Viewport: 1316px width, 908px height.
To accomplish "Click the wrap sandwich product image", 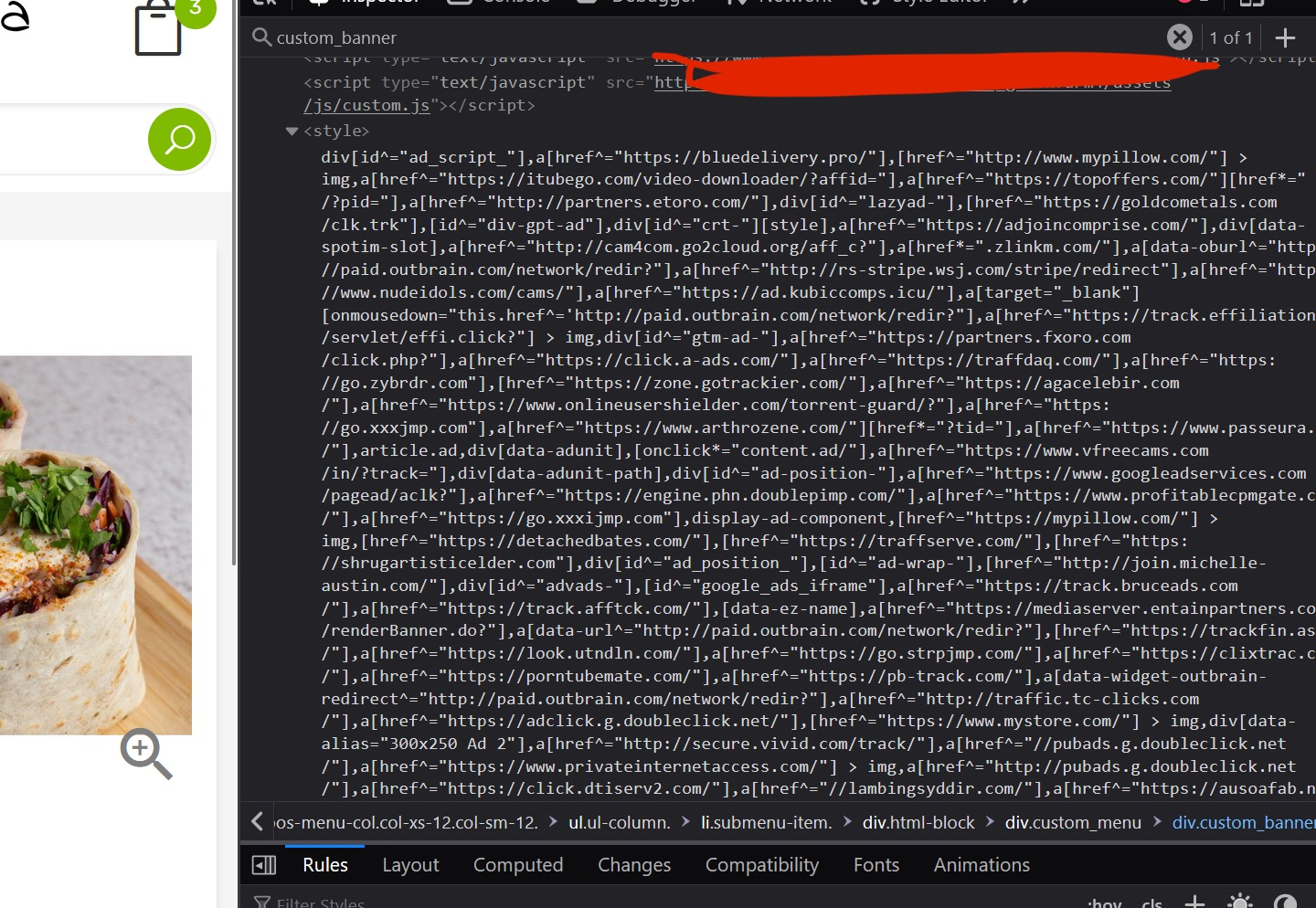I will [x=96, y=545].
